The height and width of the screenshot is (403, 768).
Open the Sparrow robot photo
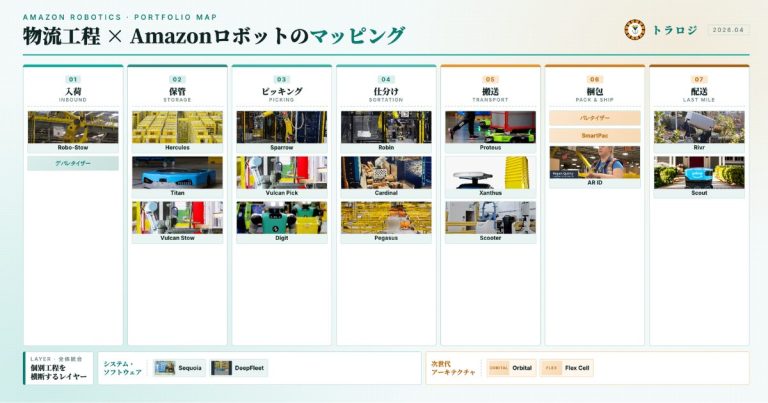[282, 127]
